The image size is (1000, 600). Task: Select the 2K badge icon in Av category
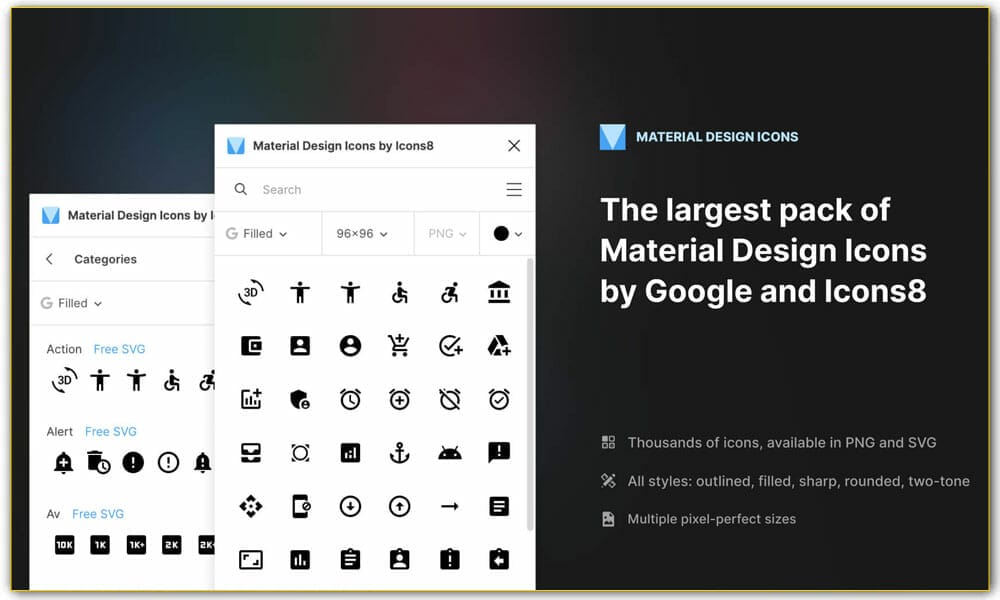click(x=172, y=545)
